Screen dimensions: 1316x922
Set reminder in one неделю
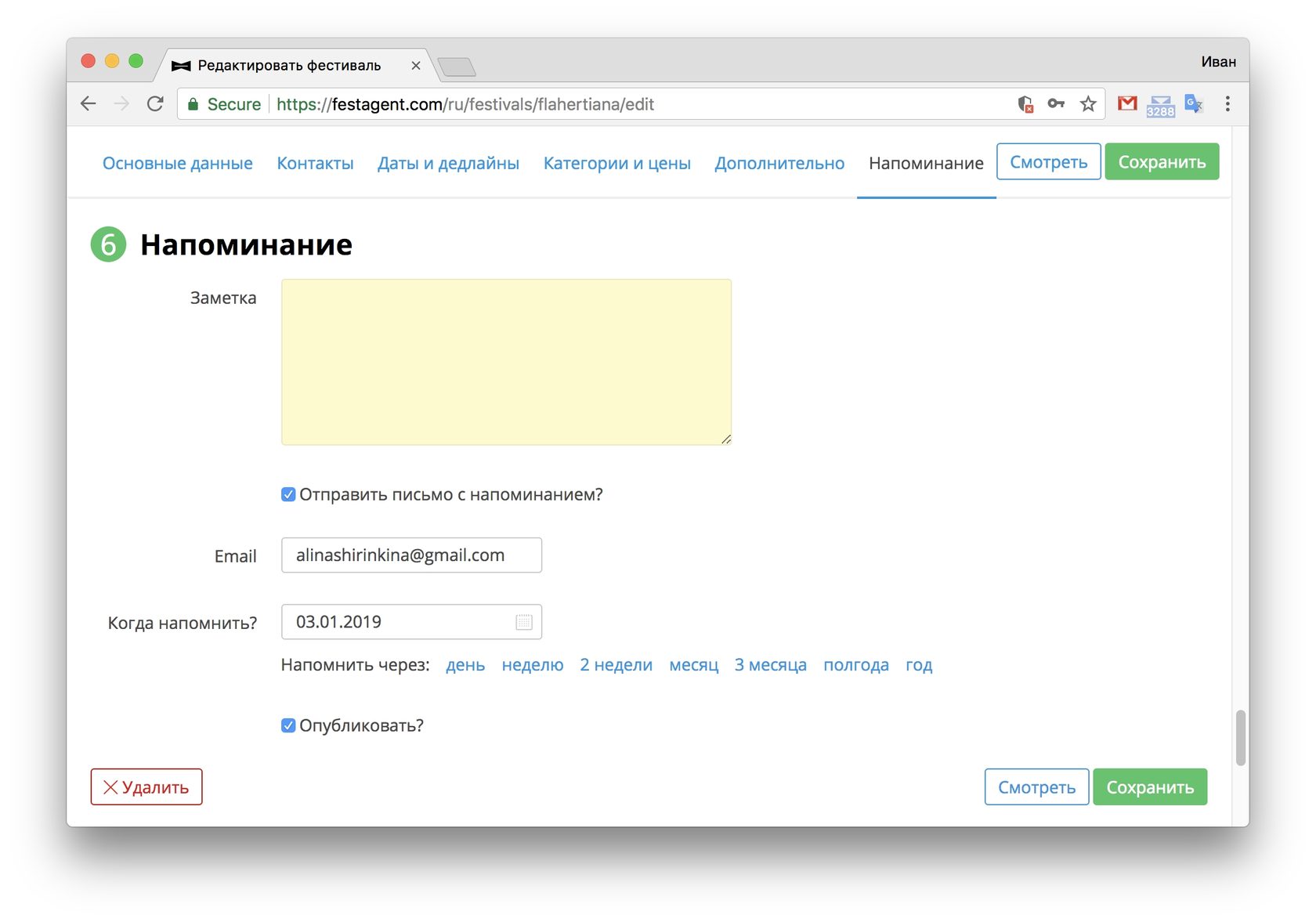tap(533, 665)
